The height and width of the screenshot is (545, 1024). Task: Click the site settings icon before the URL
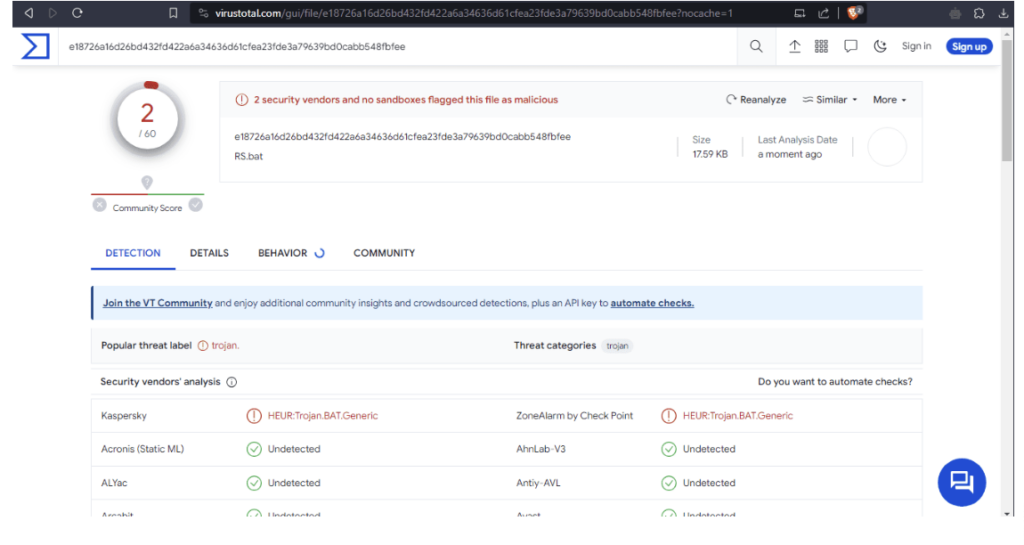click(203, 13)
